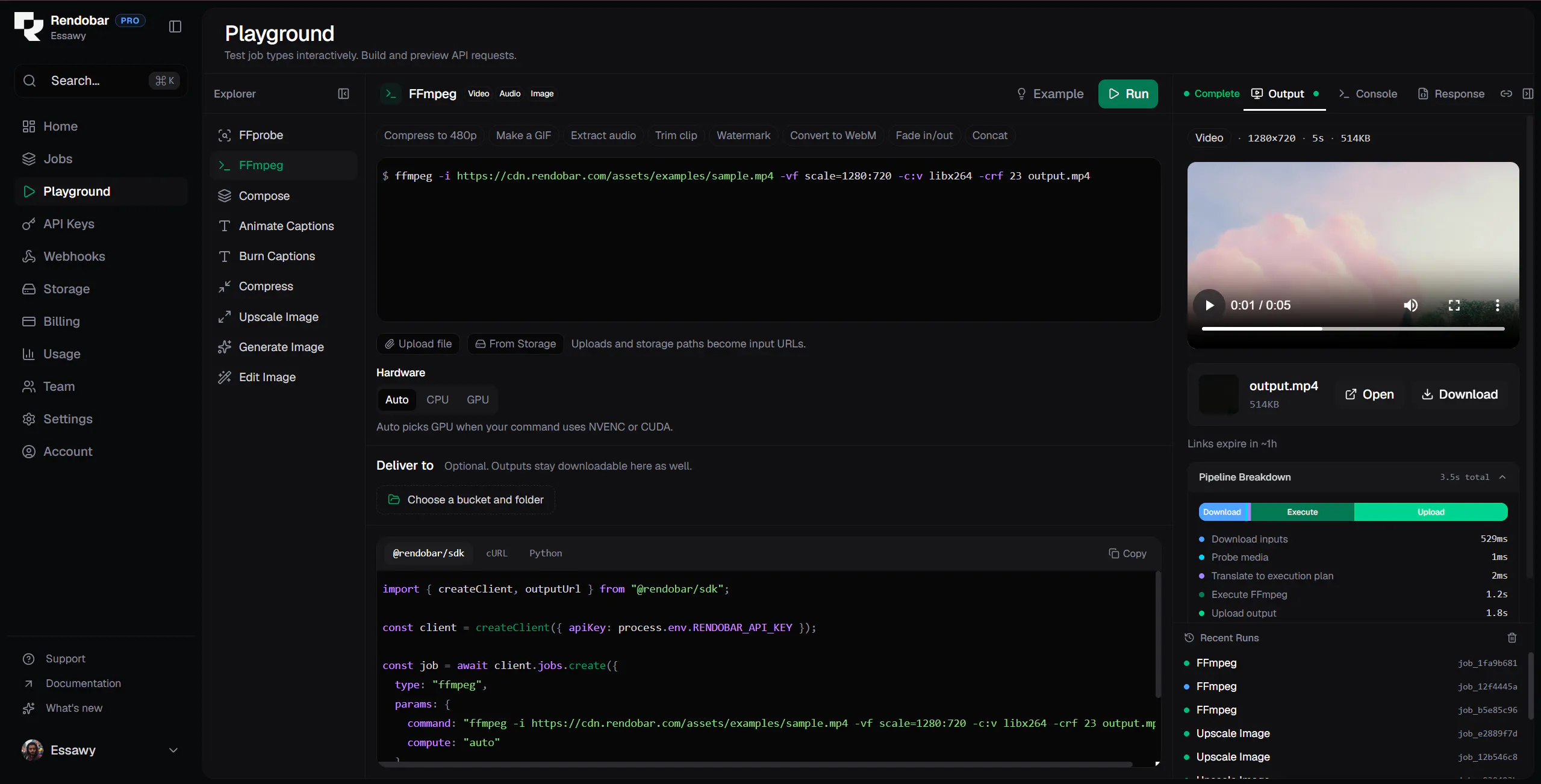
Task: Apply Make a GIF preset
Action: coord(523,135)
